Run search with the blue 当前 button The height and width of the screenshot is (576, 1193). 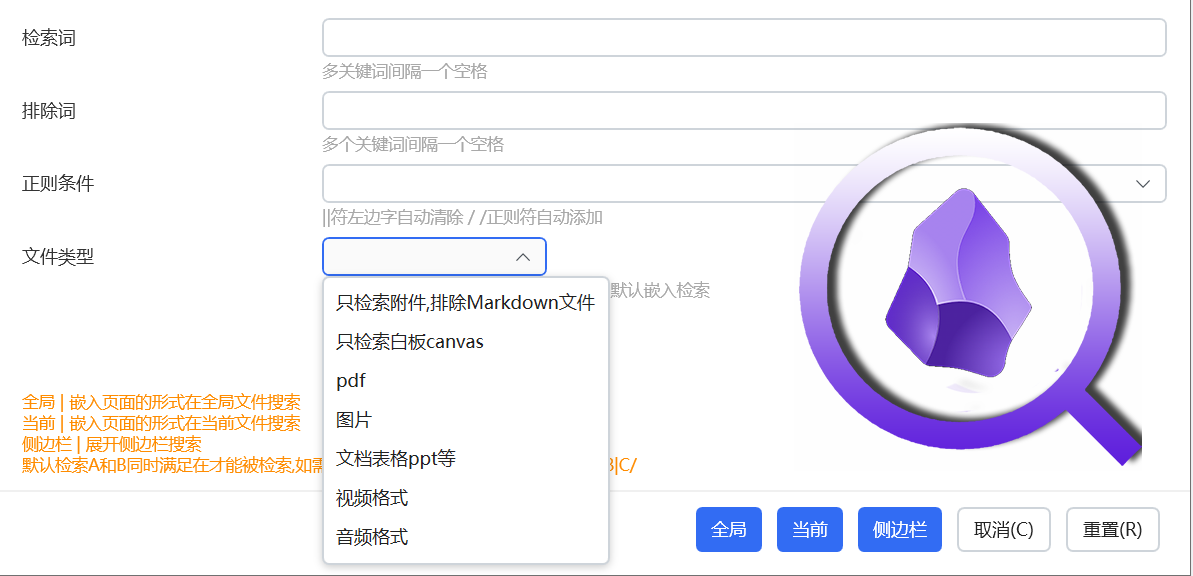pyautogui.click(x=810, y=530)
